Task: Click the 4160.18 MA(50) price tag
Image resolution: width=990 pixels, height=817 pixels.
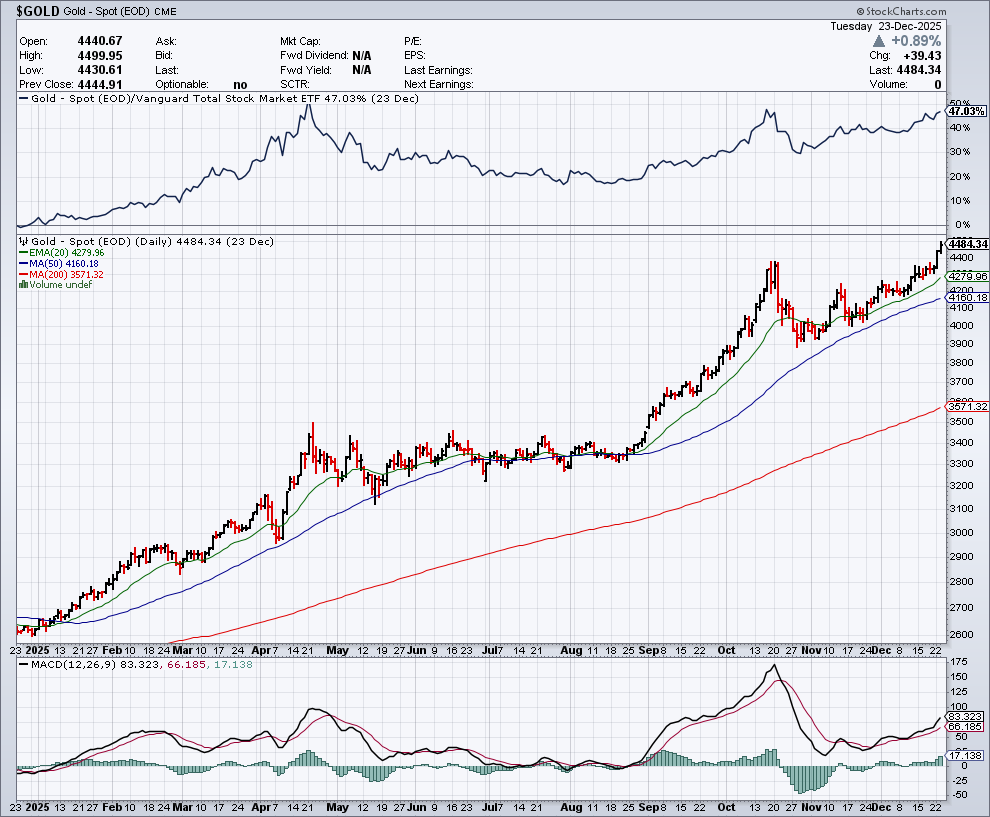Action: pyautogui.click(x=968, y=298)
